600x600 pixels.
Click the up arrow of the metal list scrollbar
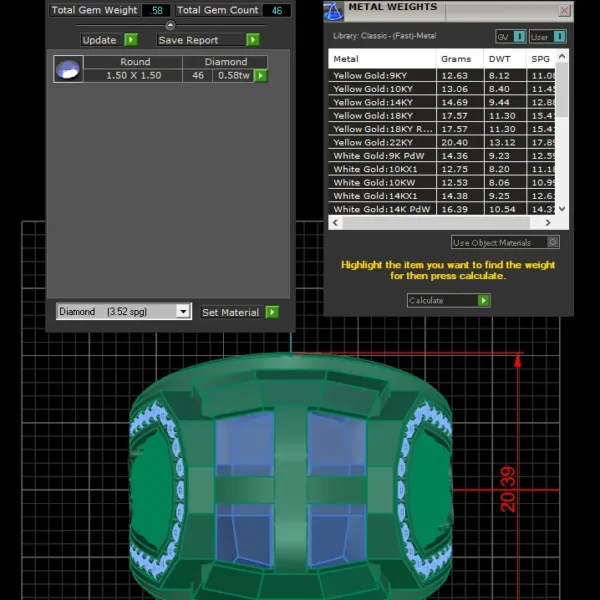point(562,57)
